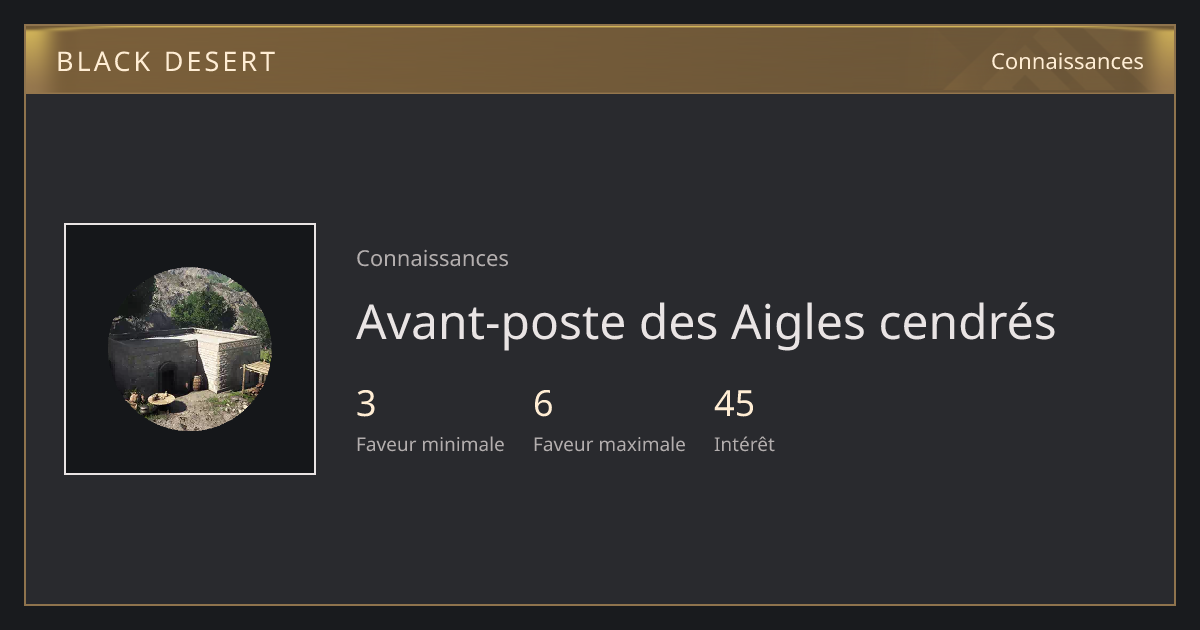Image resolution: width=1200 pixels, height=630 pixels.
Task: Click the gray Connaissances label above the title
Action: (432, 258)
